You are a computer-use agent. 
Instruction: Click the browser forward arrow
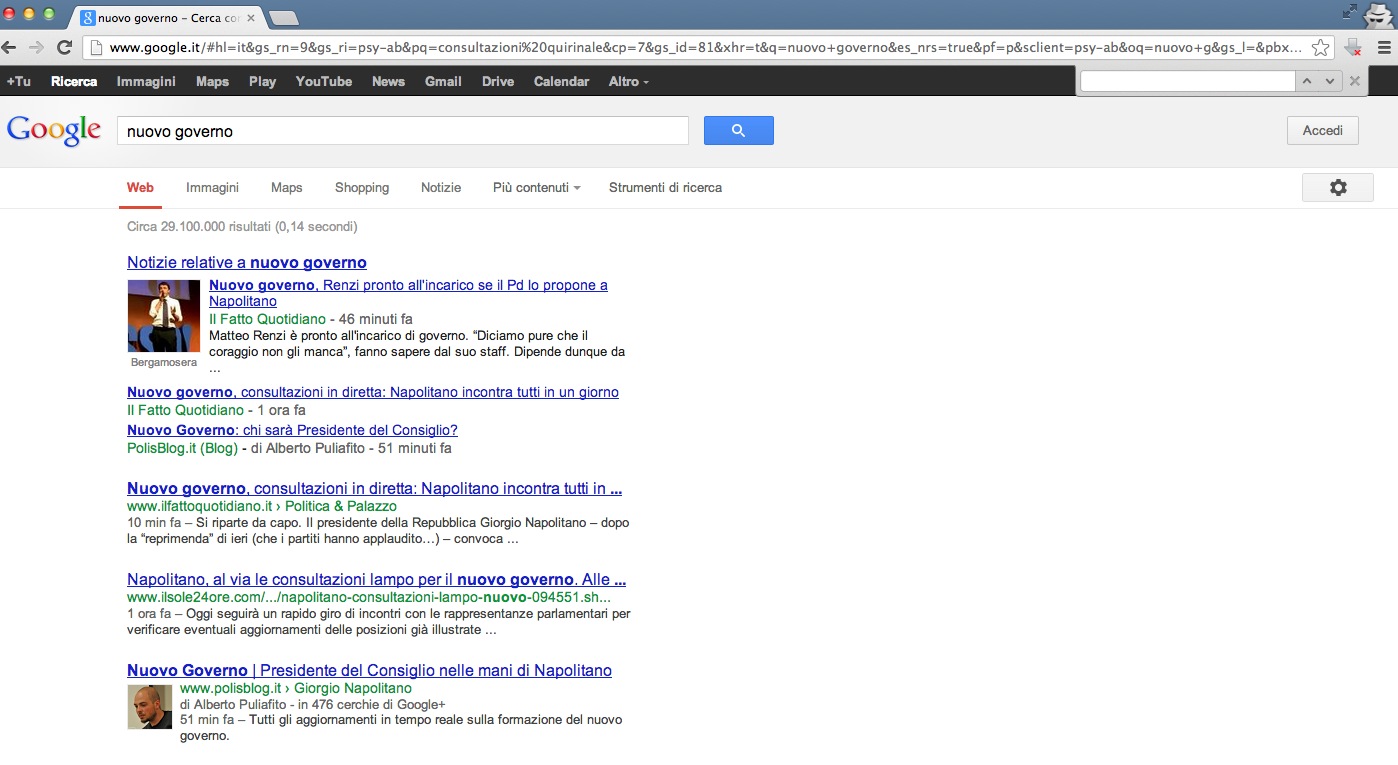coord(37,47)
